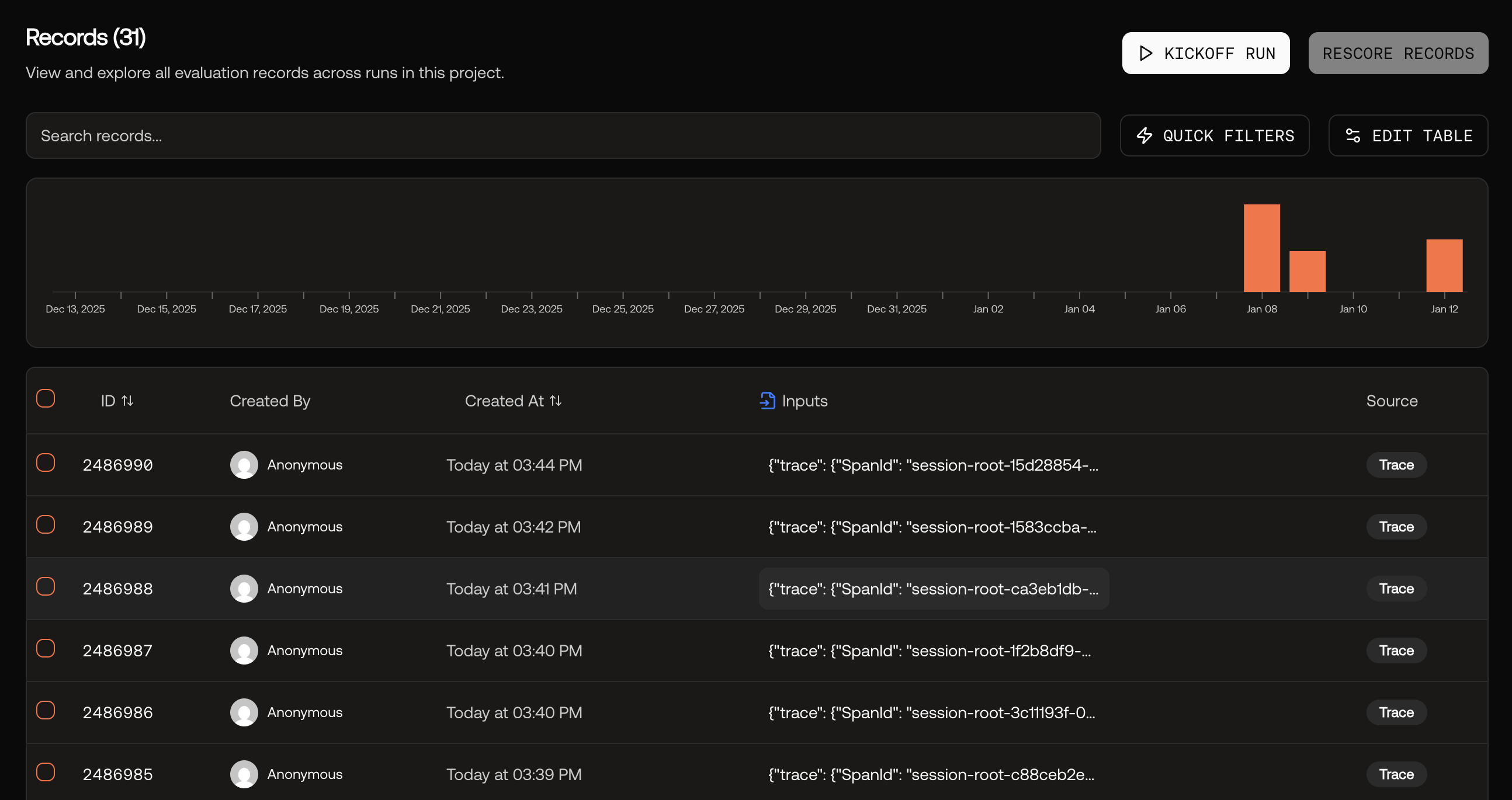
Task: Click the Inputs column document icon
Action: click(x=767, y=401)
